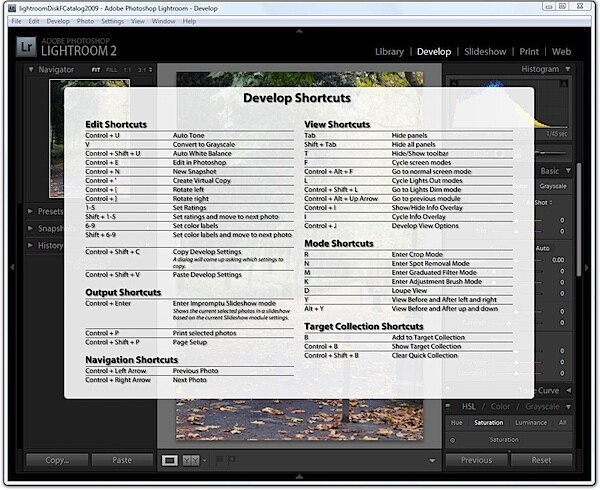Open the Help menu

pos(189,21)
